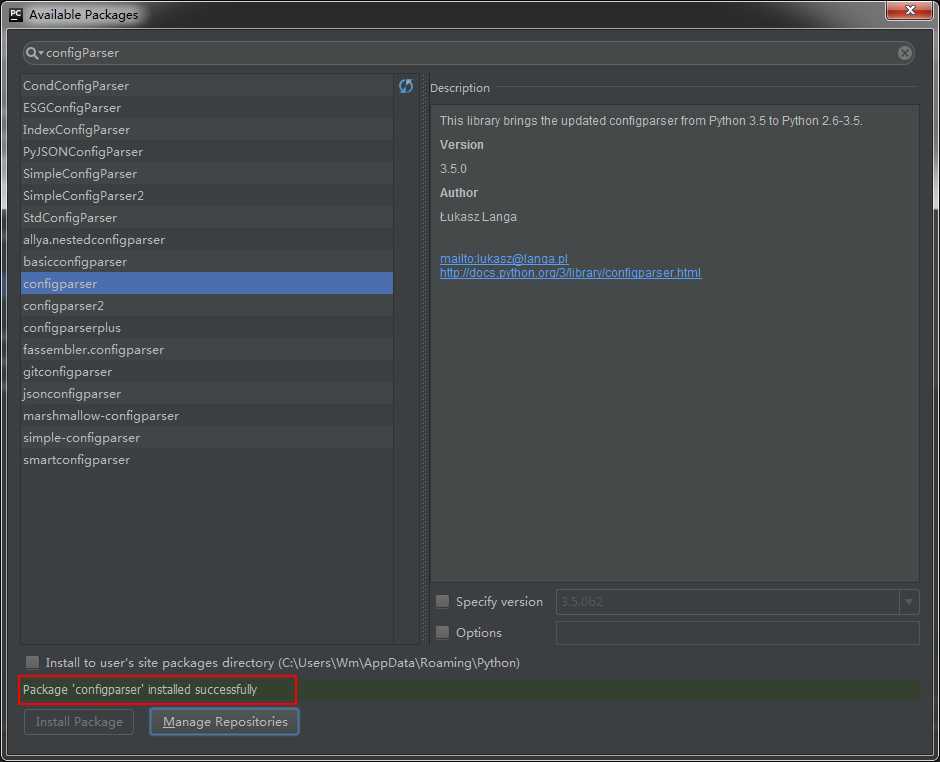This screenshot has width=940, height=762.
Task: Click the Install Package button
Action: pos(79,722)
